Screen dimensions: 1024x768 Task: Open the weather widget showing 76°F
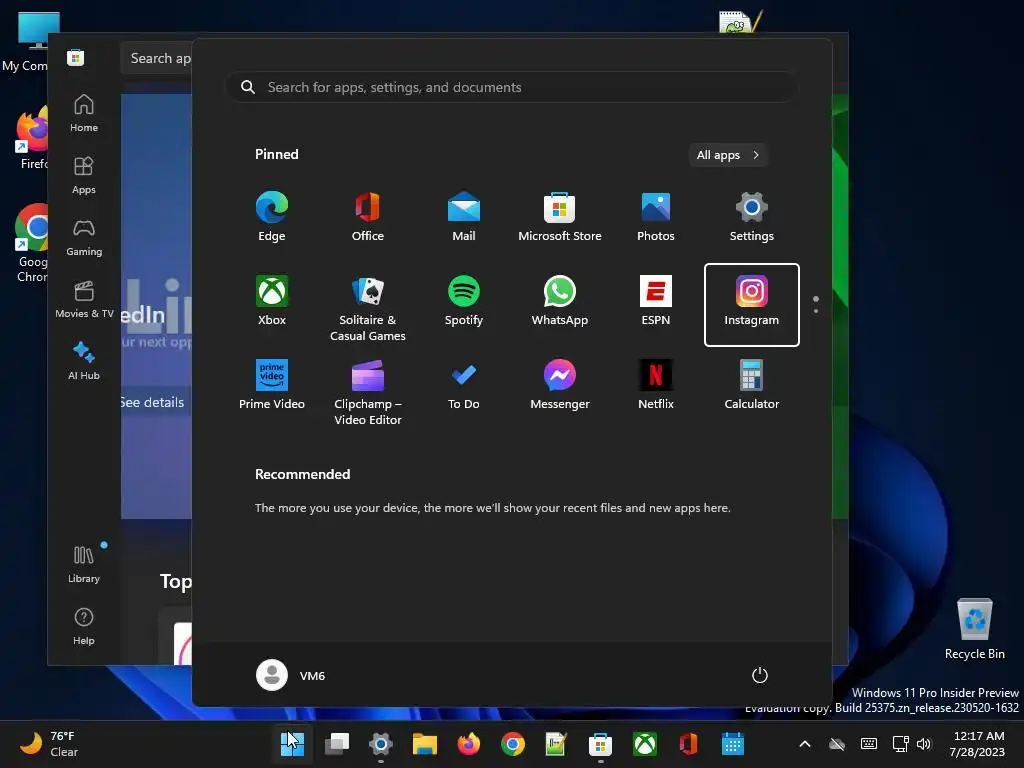tap(49, 744)
